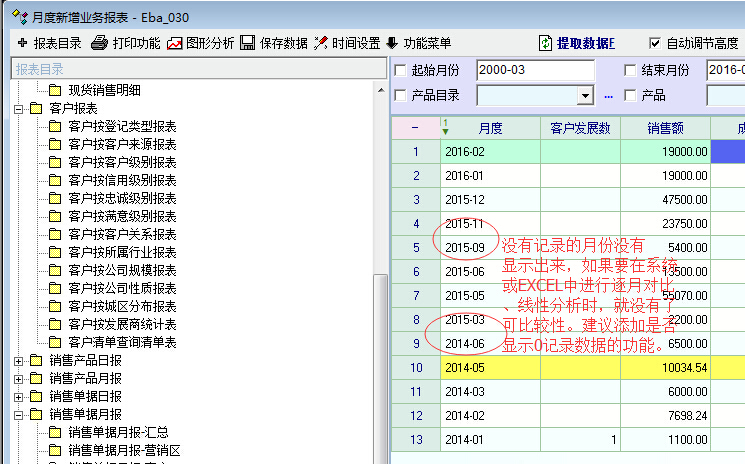This screenshot has width=745, height=464.
Task: Click the 打印功能 printer icon
Action: [x=99, y=43]
